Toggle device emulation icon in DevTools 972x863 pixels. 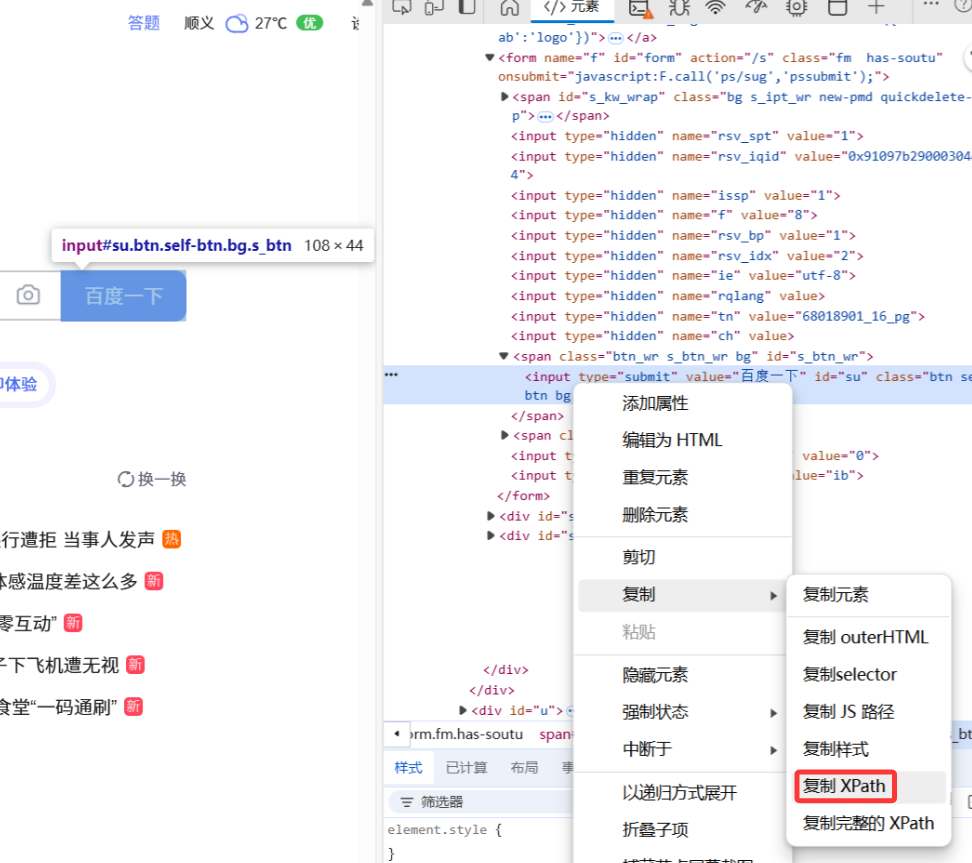tap(434, 6)
